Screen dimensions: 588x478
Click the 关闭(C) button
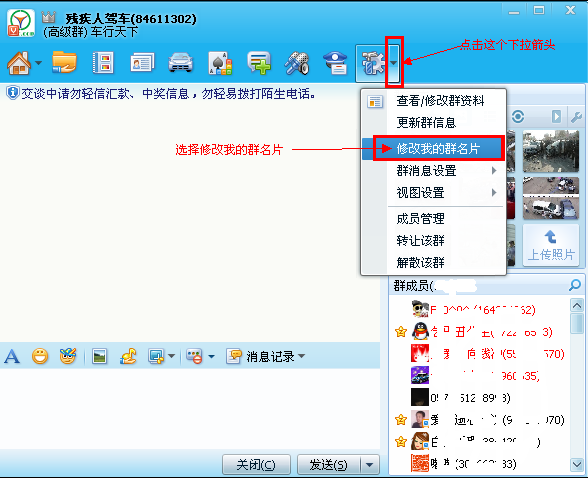point(256,465)
